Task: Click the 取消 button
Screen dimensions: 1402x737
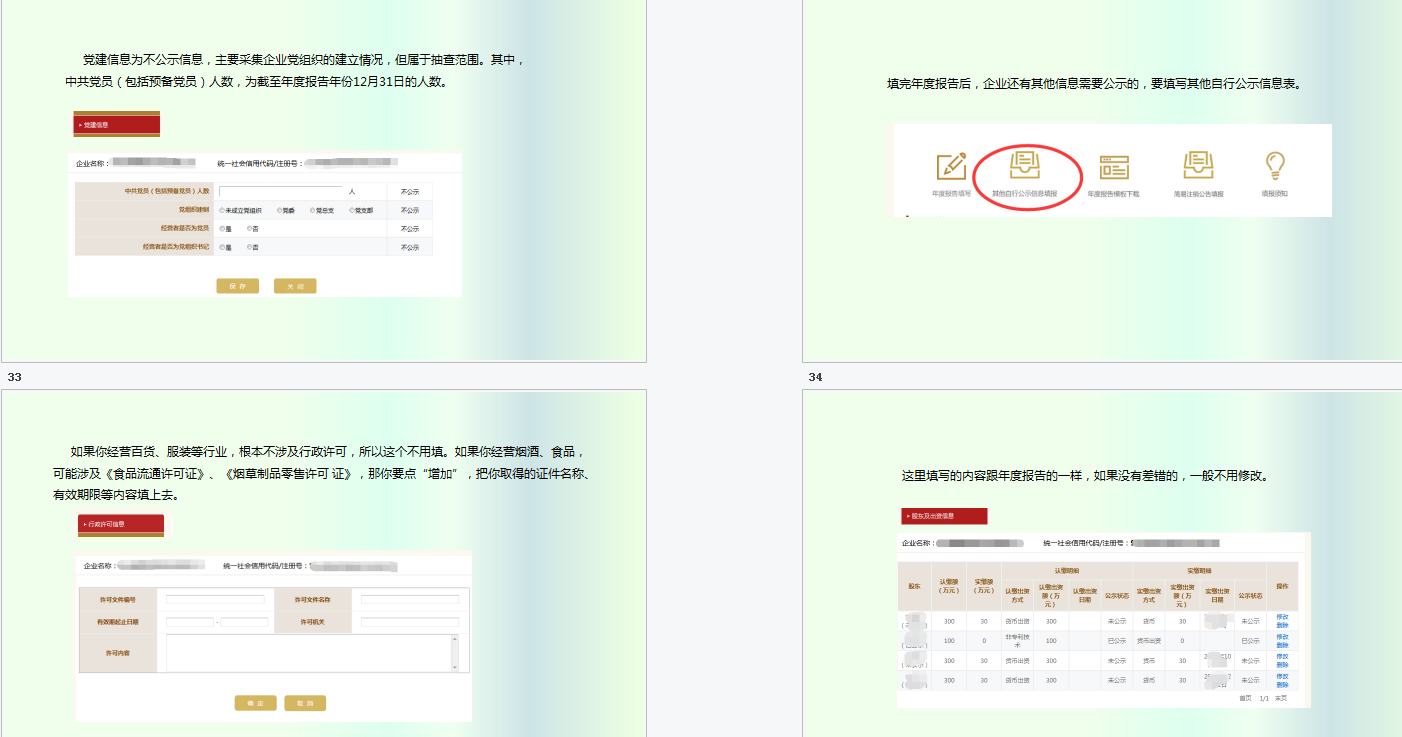Action: 305,702
